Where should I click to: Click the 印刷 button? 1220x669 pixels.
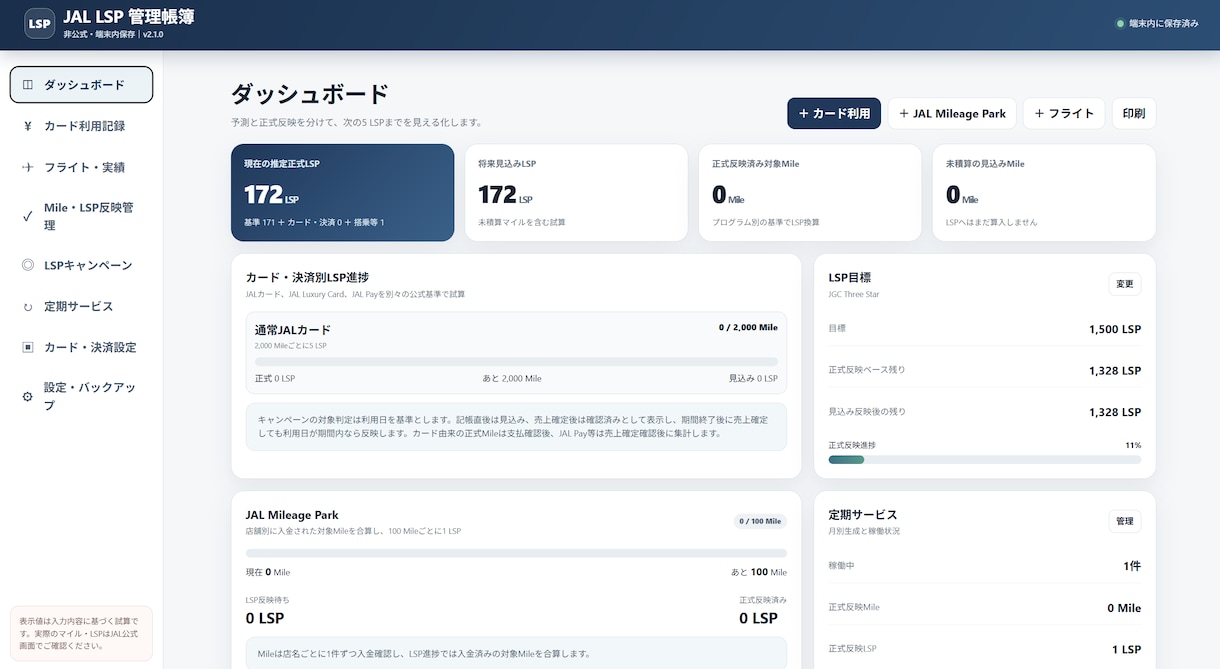coord(1134,113)
